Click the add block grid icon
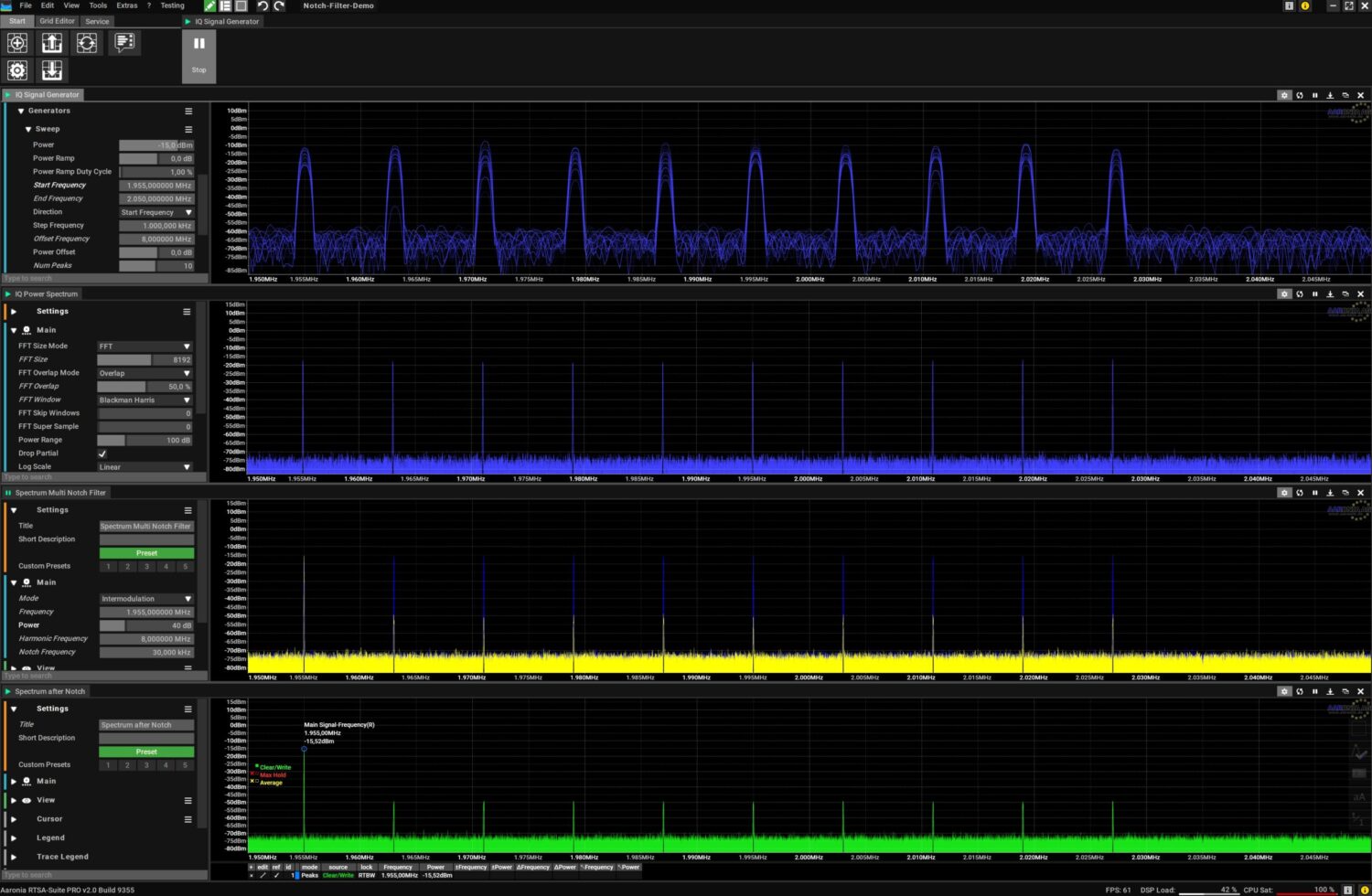The image size is (1372, 896). pos(17,43)
